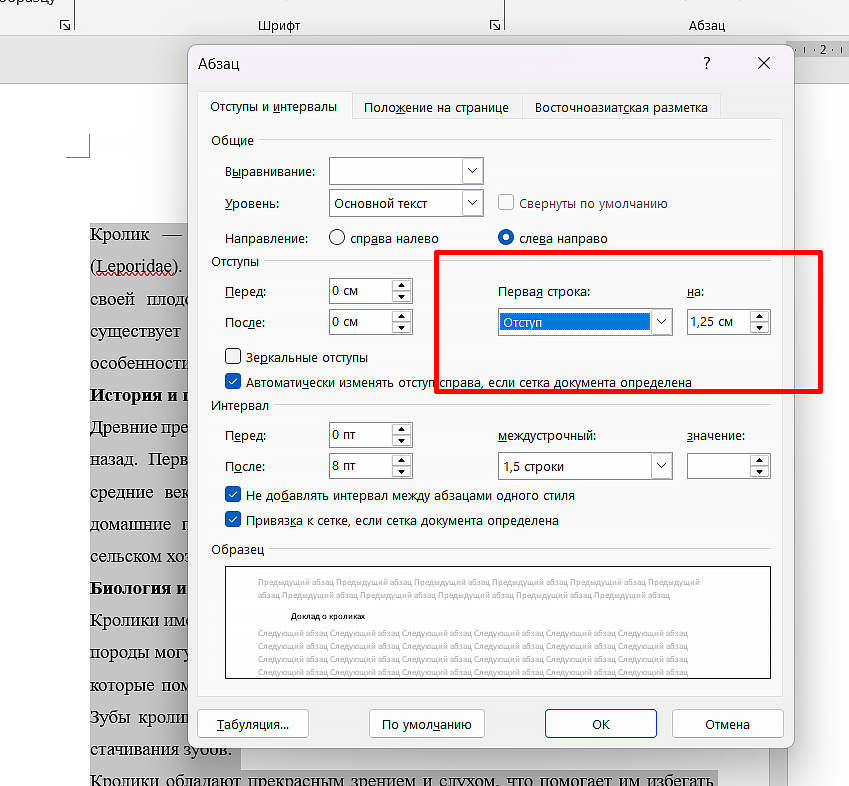Click the first line indent 1,25 см field

pos(719,322)
